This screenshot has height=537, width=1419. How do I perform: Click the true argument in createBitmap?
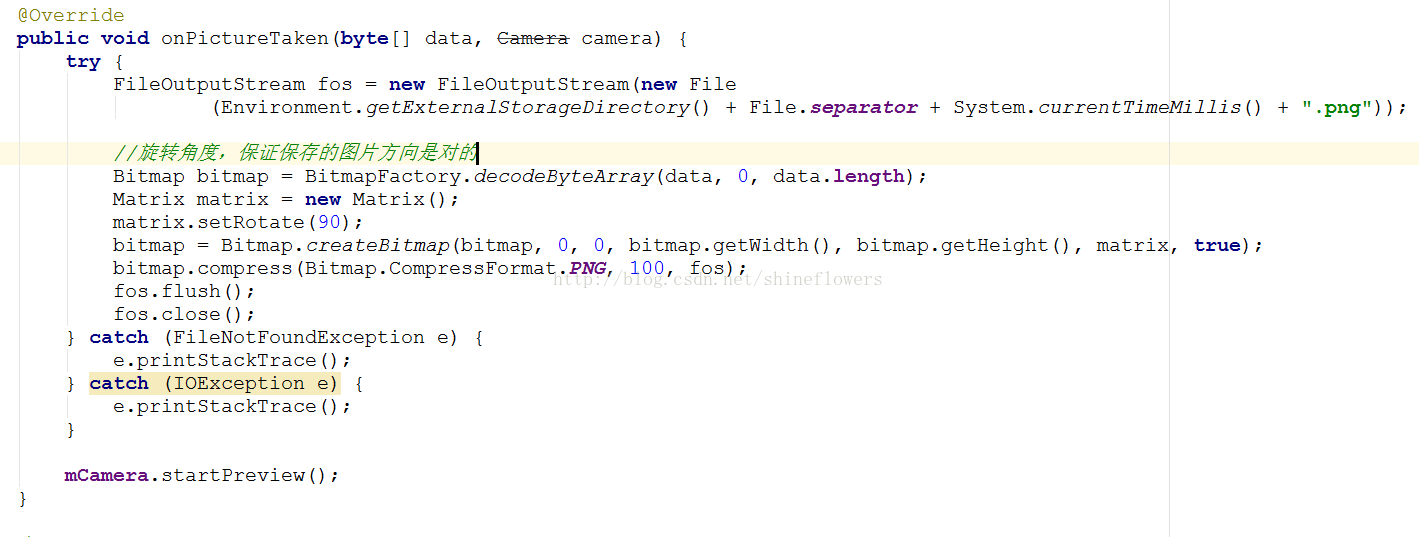click(x=1217, y=246)
